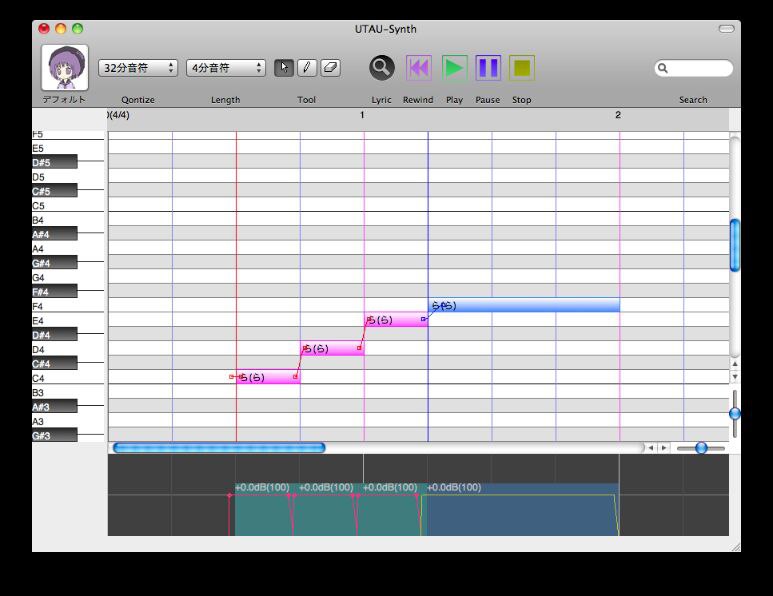
Task: Open the Length 4分音符 dropdown
Action: point(226,68)
